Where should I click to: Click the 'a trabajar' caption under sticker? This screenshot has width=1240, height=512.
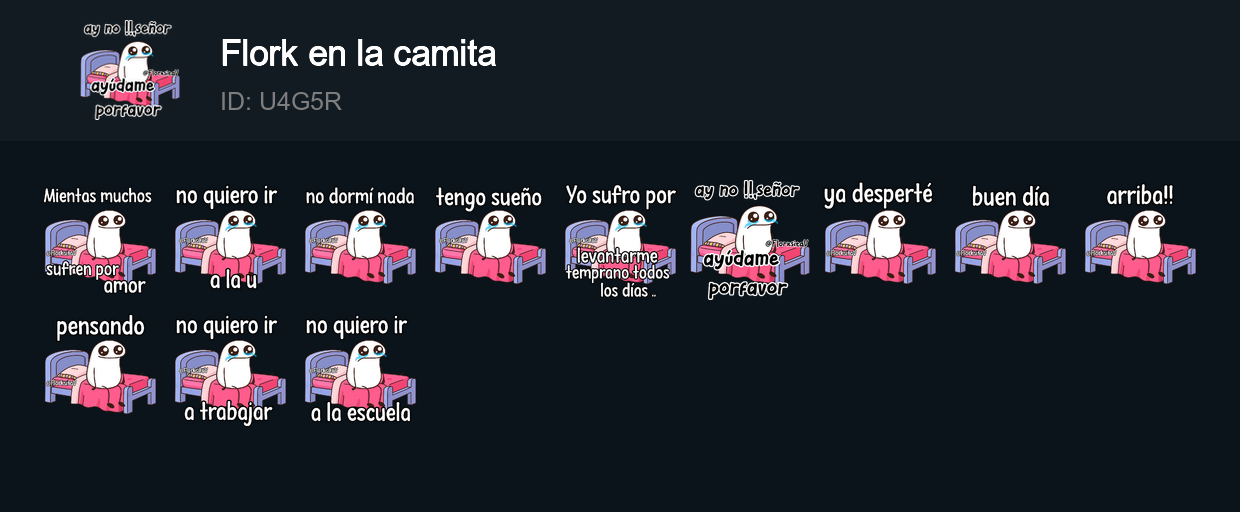click(228, 412)
